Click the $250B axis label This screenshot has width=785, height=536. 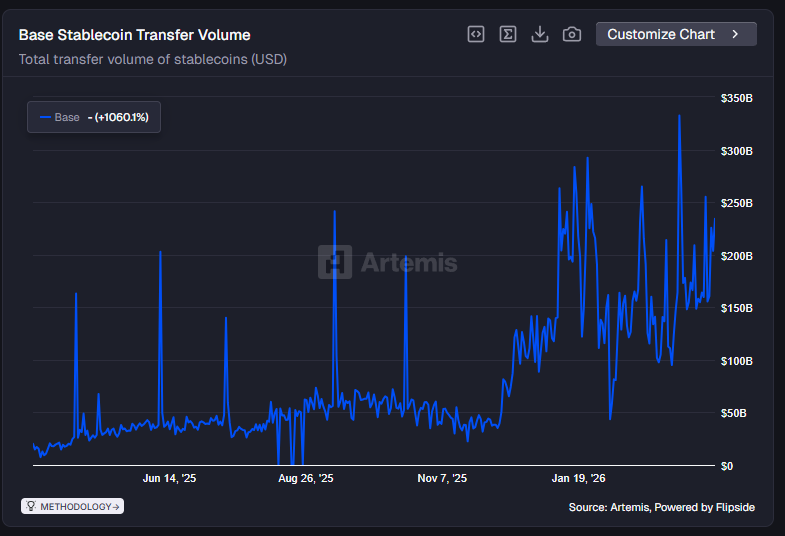tap(736, 203)
